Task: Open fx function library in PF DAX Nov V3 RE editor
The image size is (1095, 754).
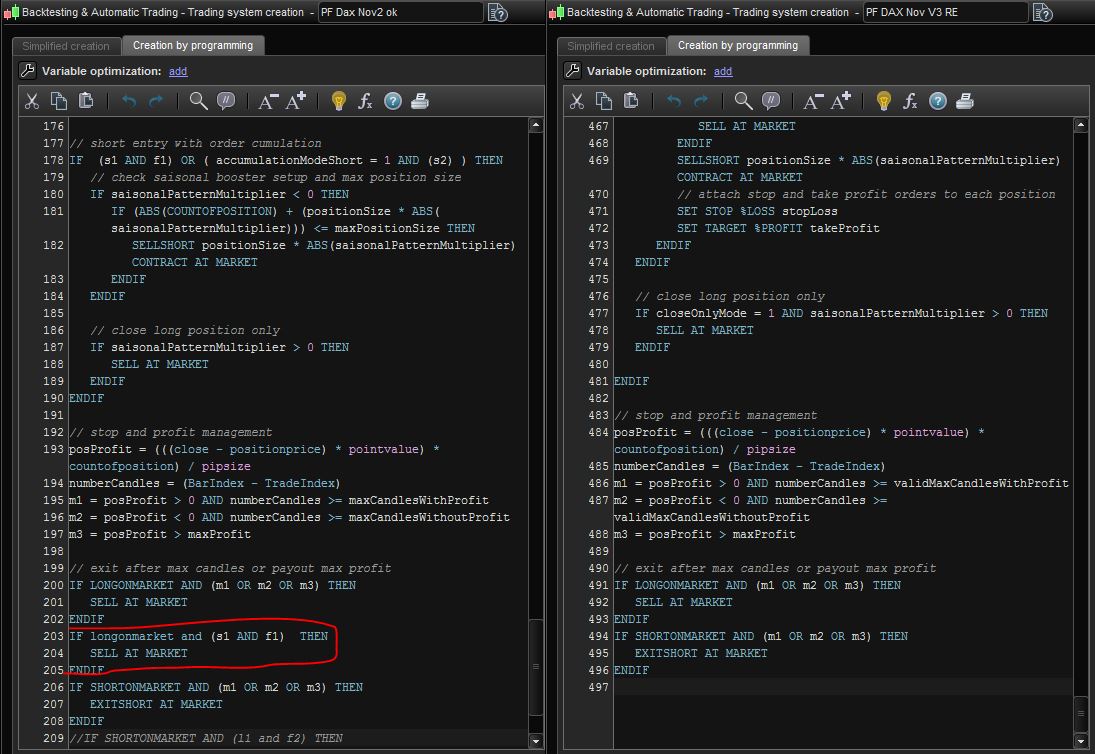Action: (x=910, y=101)
